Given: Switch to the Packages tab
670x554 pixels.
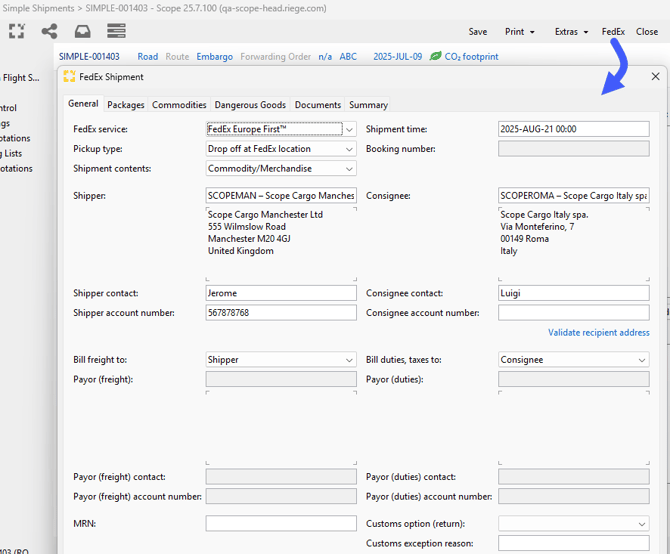Looking at the screenshot, I should [126, 105].
